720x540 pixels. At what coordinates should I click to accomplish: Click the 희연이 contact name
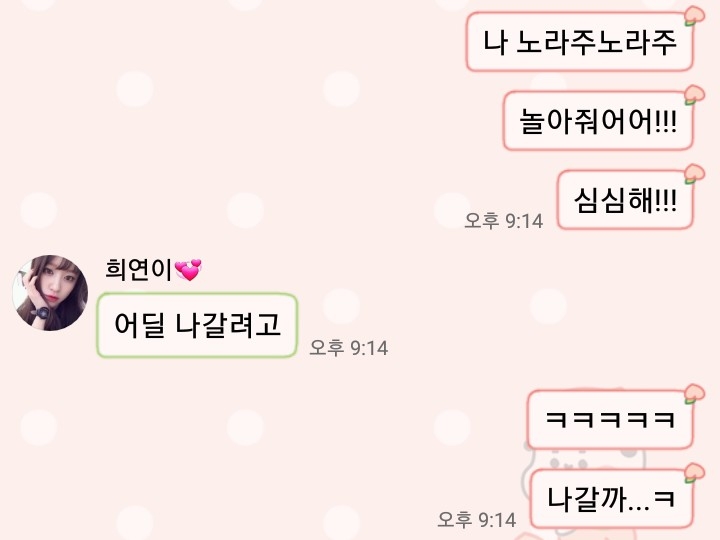pos(139,269)
